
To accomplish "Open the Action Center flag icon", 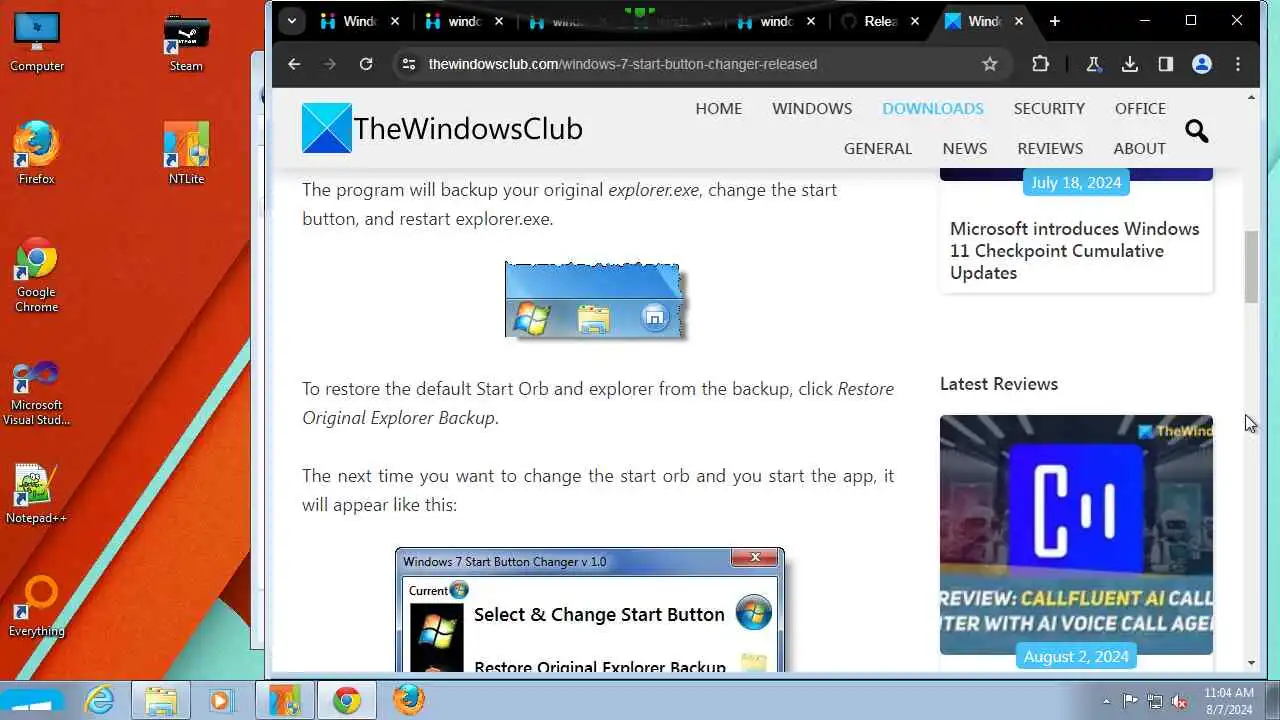I will 1130,701.
